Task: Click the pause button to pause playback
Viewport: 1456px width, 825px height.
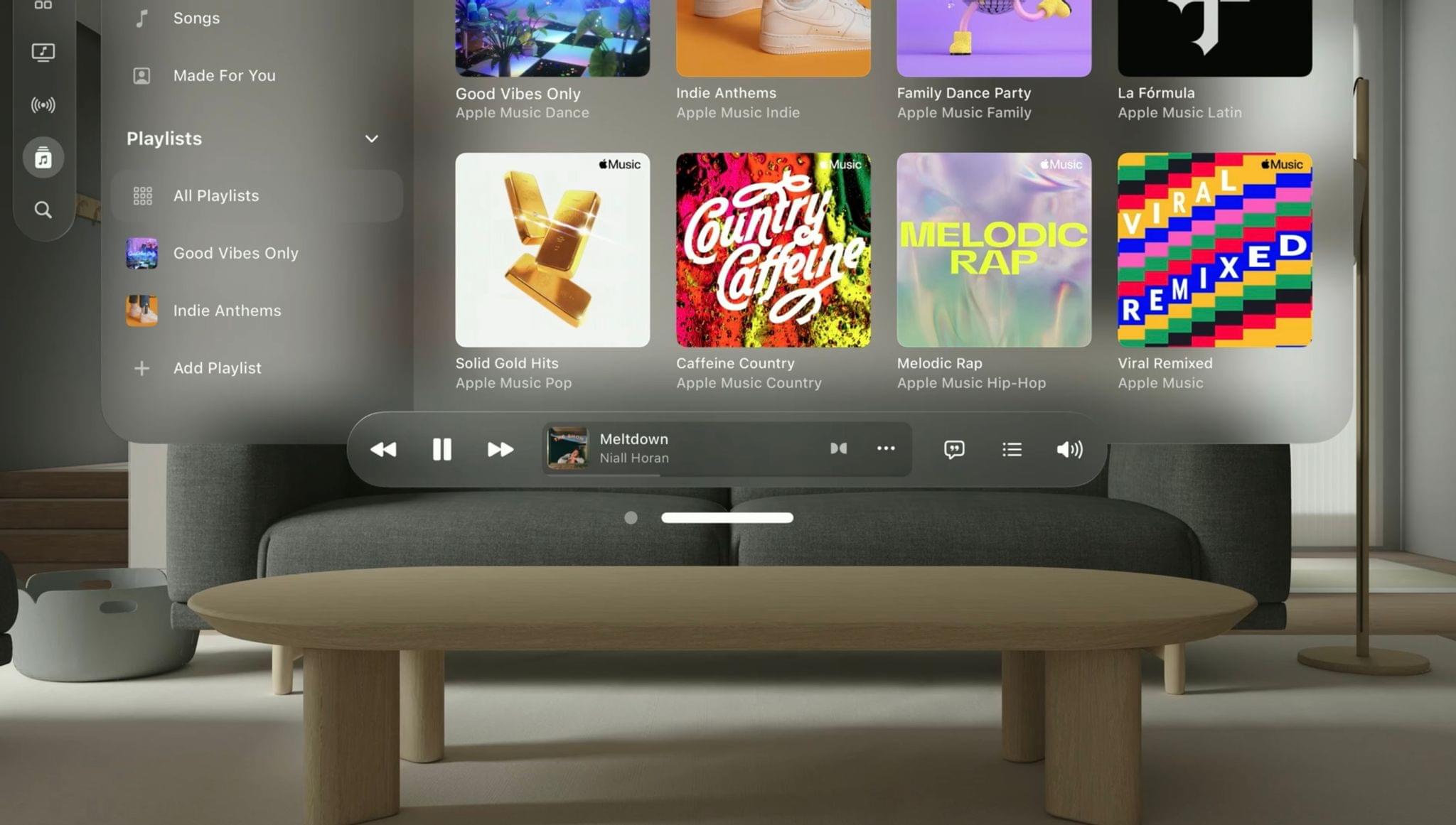Action: coord(441,448)
